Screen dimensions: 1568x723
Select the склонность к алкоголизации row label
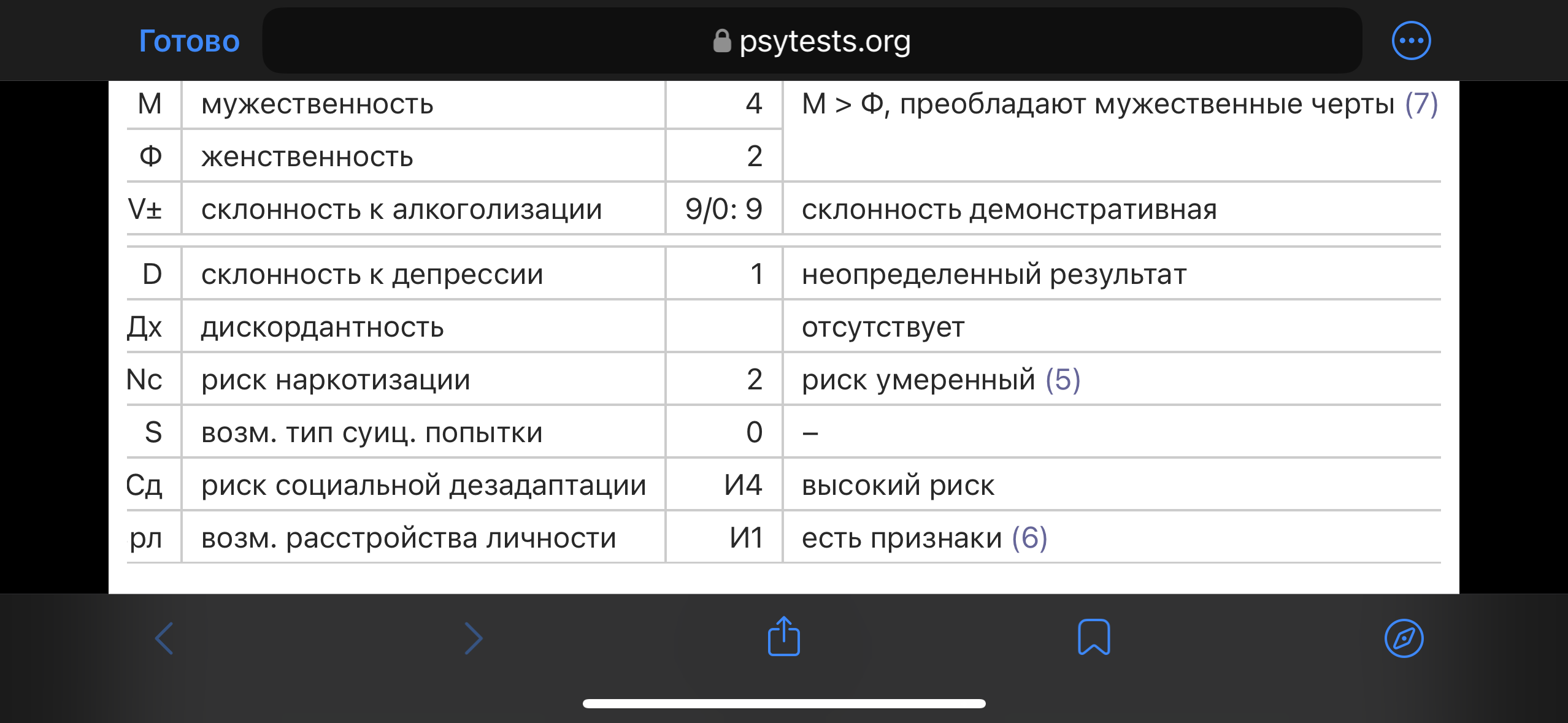(x=401, y=209)
